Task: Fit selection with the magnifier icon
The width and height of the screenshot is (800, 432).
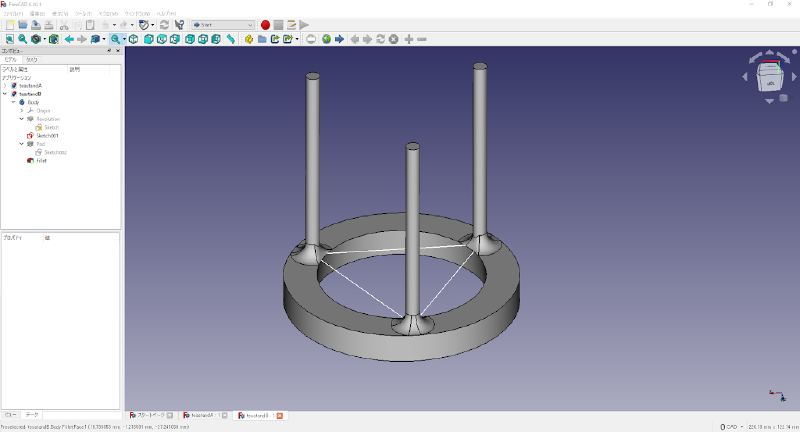Action: point(23,39)
